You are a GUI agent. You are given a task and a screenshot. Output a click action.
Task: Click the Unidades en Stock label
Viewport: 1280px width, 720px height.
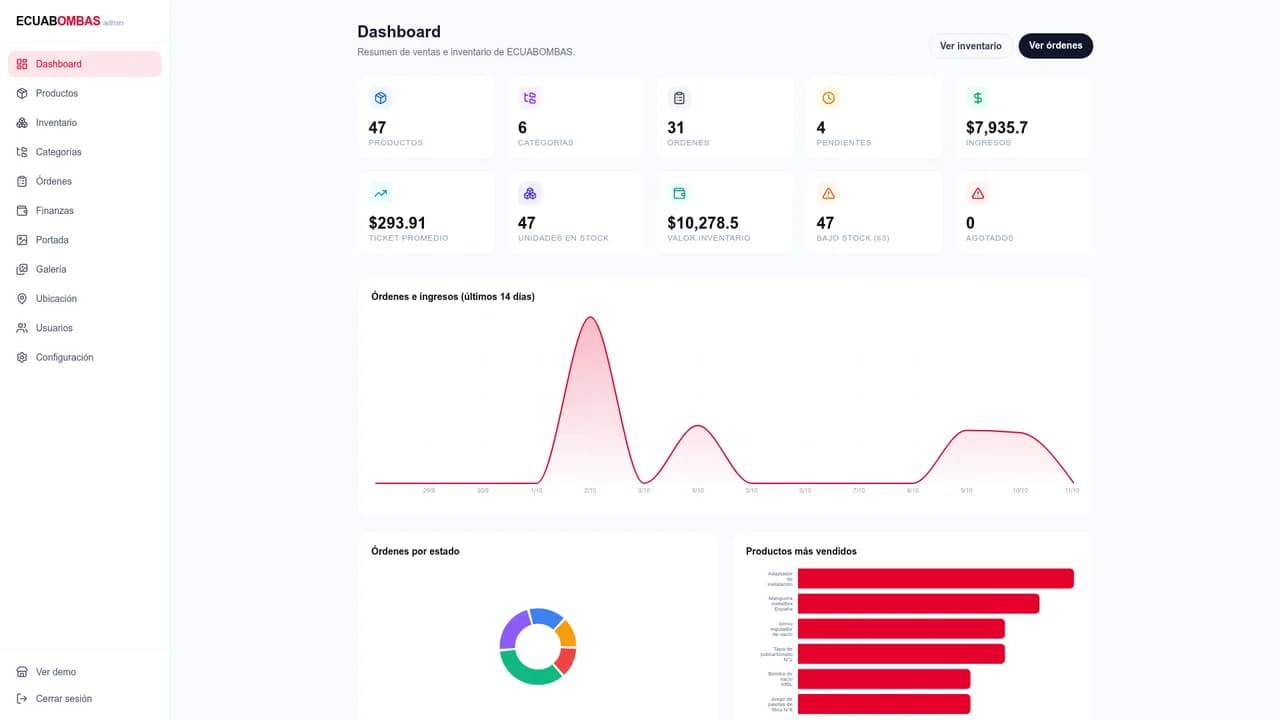coord(563,238)
